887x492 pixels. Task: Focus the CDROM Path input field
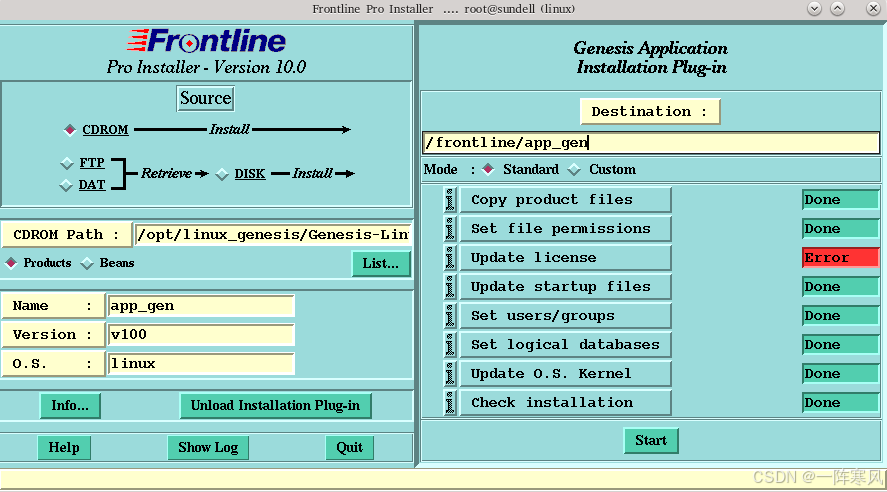273,235
